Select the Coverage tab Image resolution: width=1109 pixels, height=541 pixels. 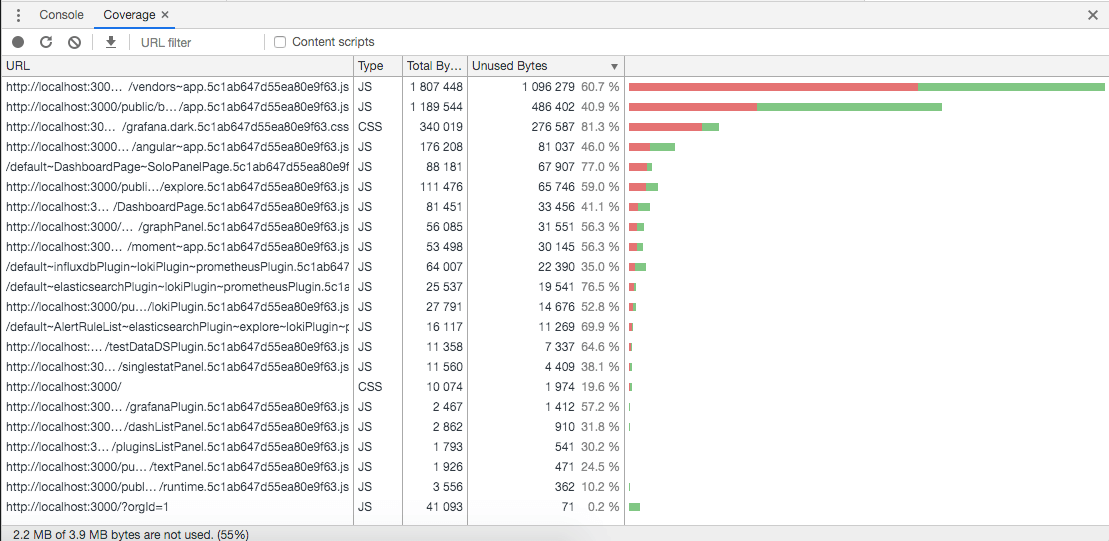pyautogui.click(x=128, y=15)
